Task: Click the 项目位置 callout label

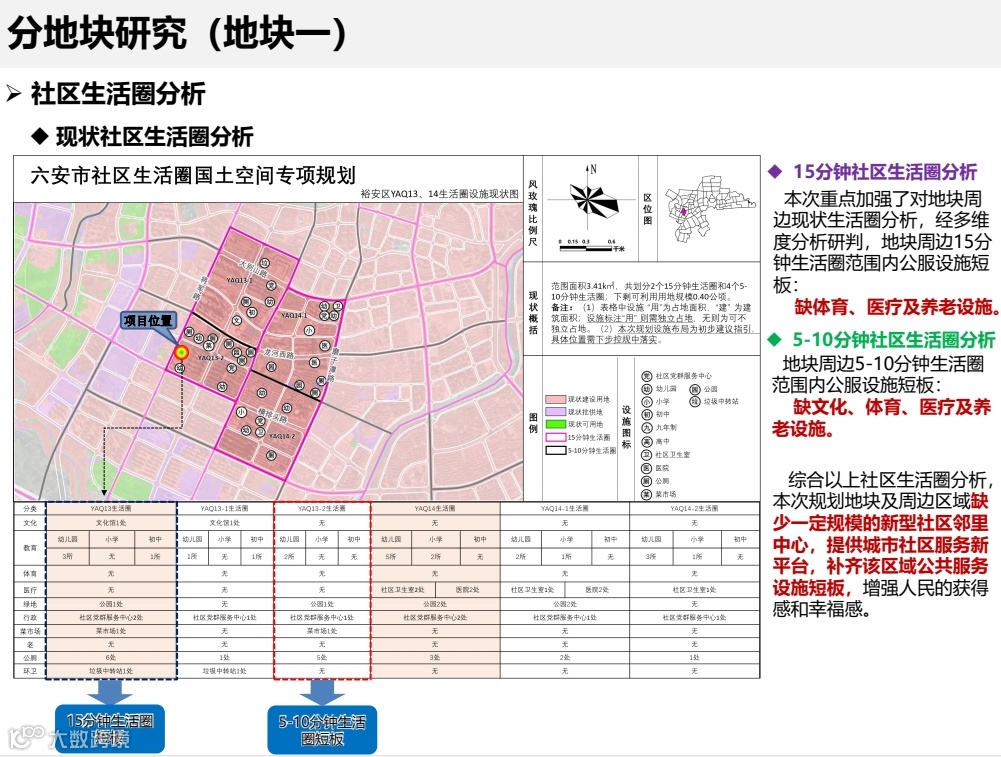Action: [x=148, y=320]
